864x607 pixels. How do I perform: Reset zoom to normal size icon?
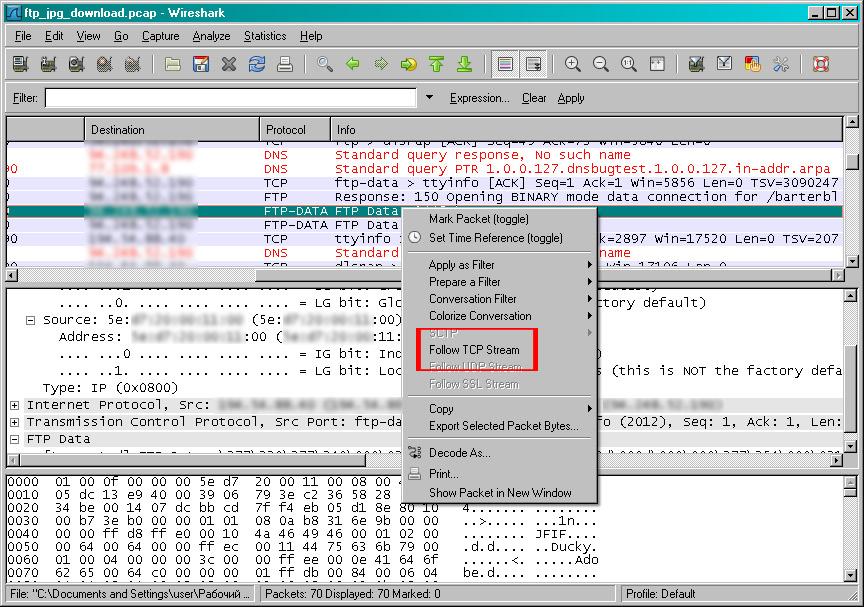pyautogui.click(x=629, y=64)
